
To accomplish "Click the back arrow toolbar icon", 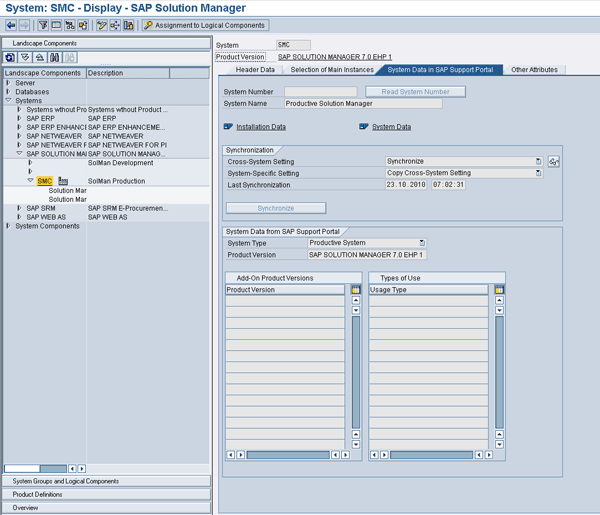I will tap(11, 25).
